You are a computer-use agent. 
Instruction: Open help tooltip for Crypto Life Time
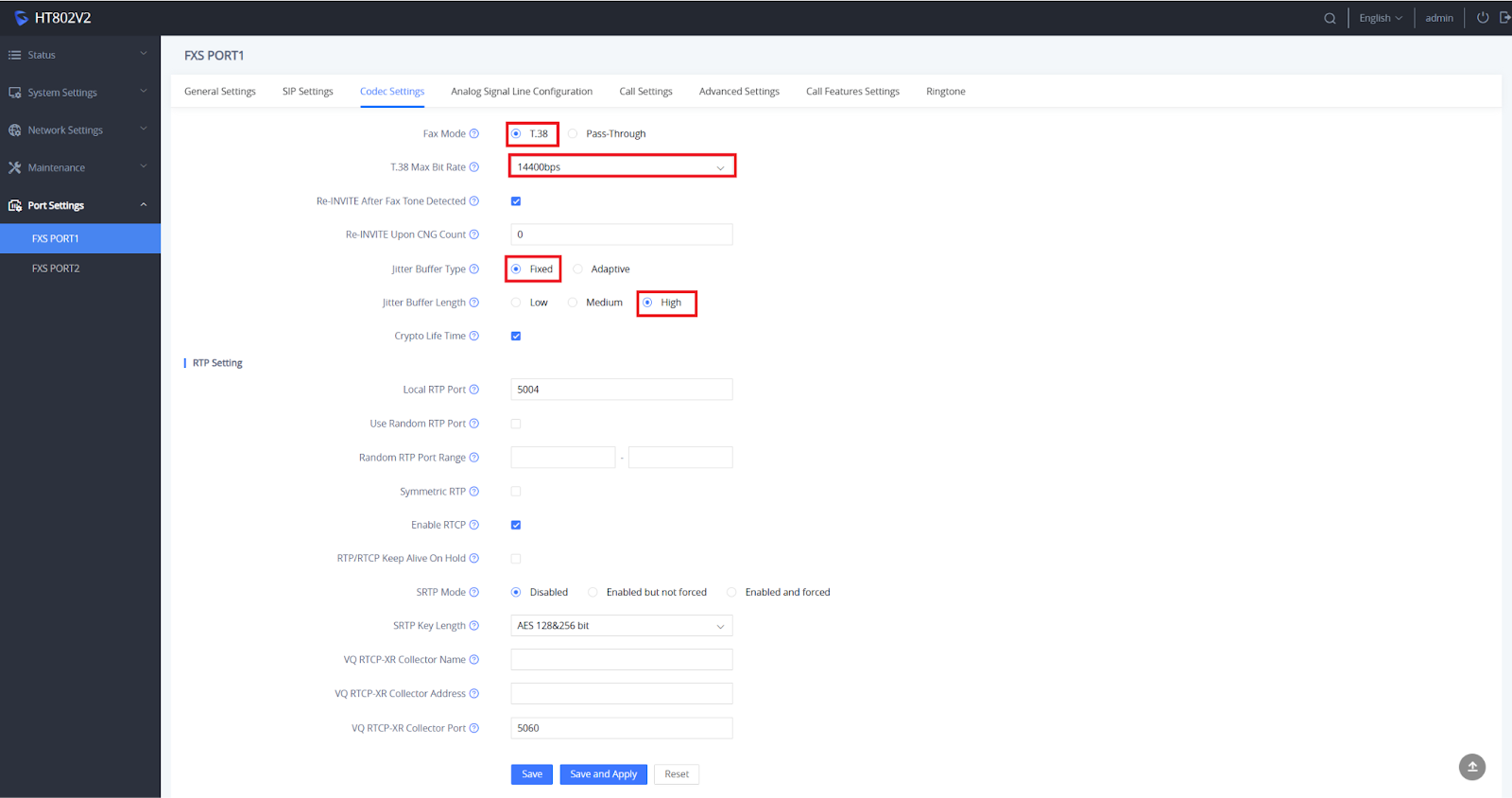474,336
